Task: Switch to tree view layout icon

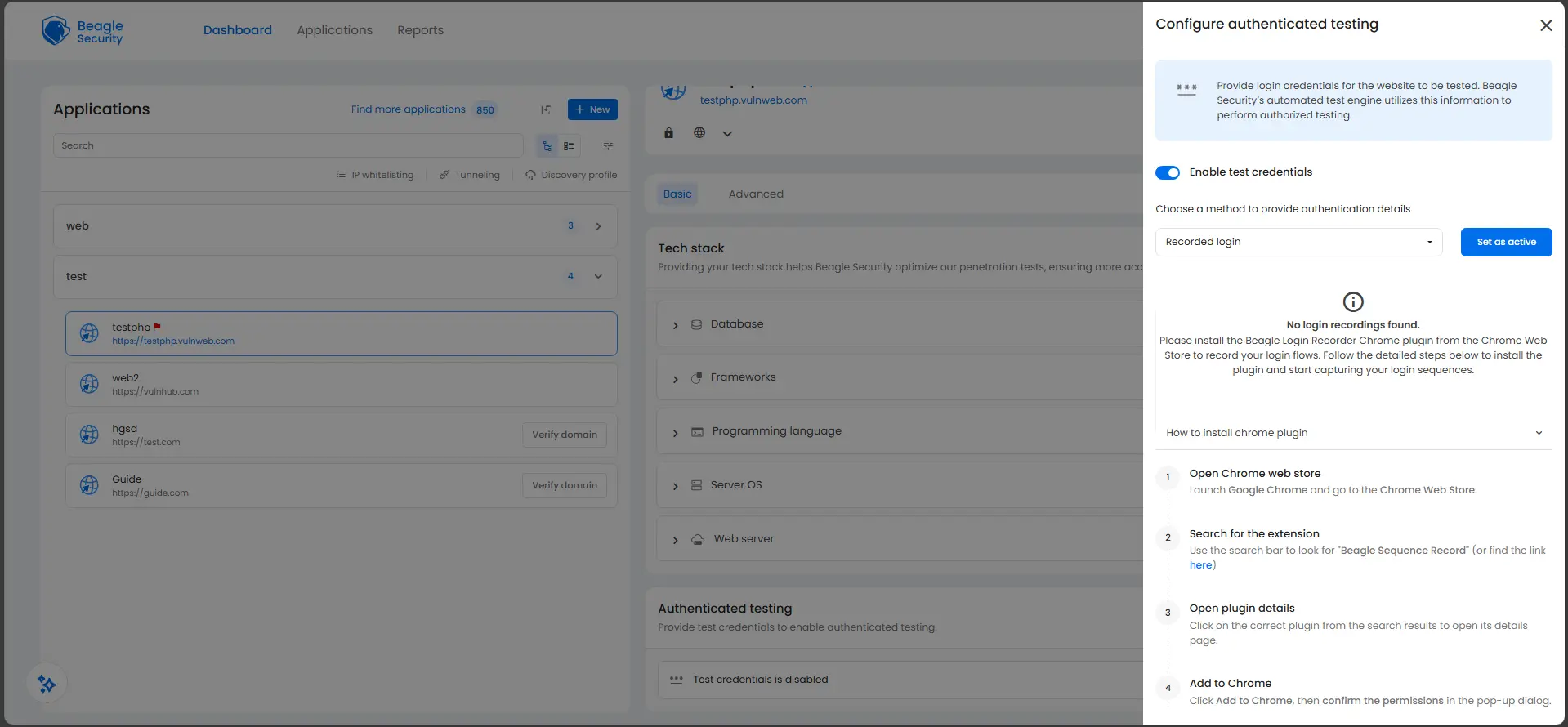Action: point(547,146)
